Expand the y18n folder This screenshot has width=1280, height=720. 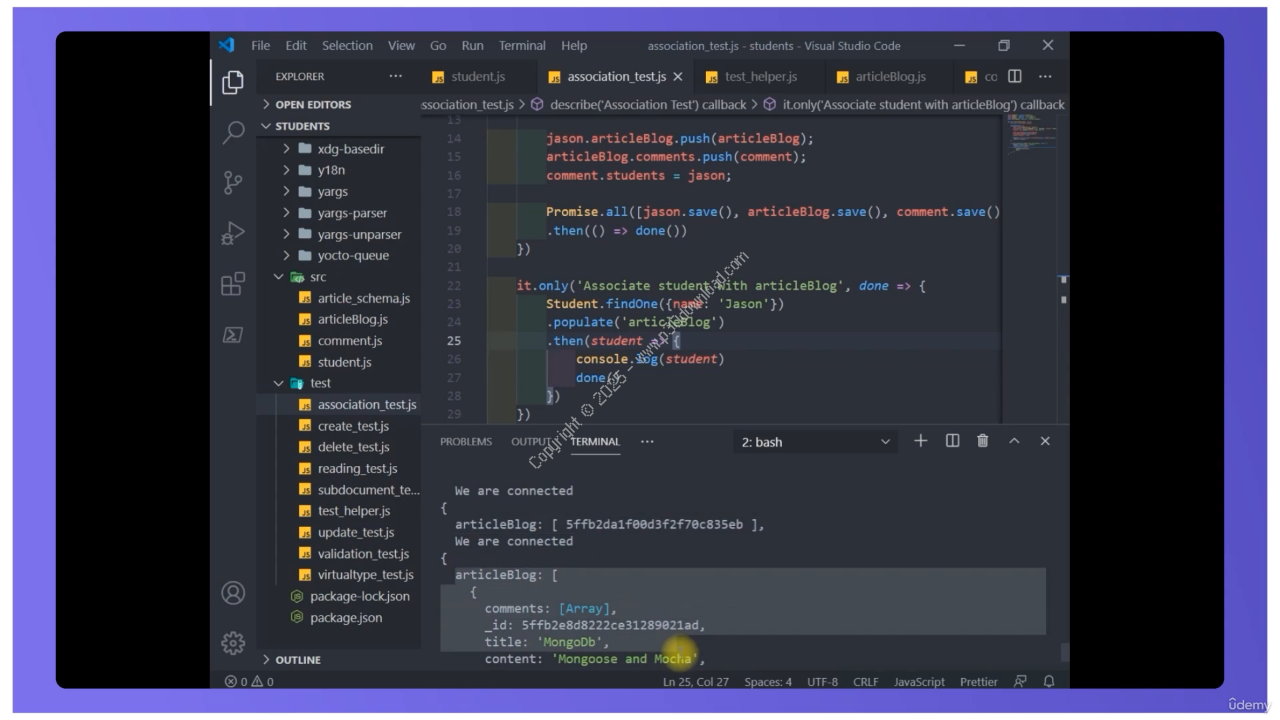(331, 170)
